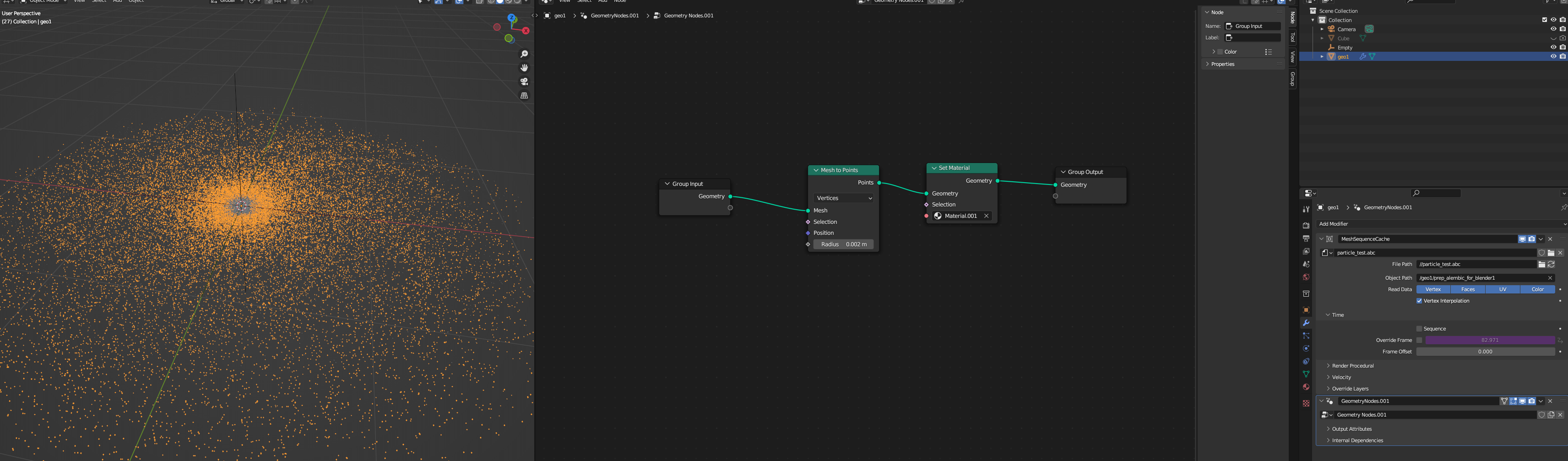1568x461 pixels.
Task: Open the Vertices mode dropdown
Action: point(844,198)
